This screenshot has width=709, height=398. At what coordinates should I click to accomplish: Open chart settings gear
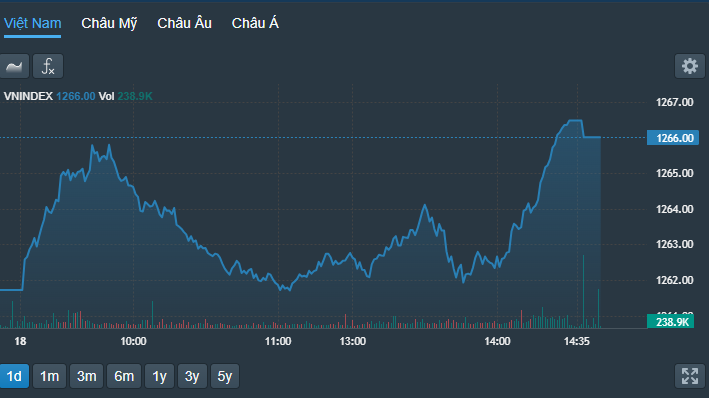pyautogui.click(x=690, y=66)
